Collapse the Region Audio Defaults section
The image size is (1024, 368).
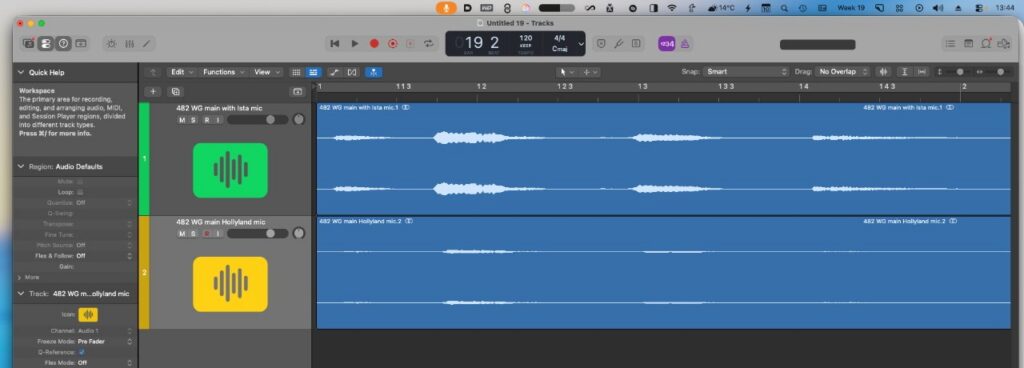pyautogui.click(x=21, y=166)
